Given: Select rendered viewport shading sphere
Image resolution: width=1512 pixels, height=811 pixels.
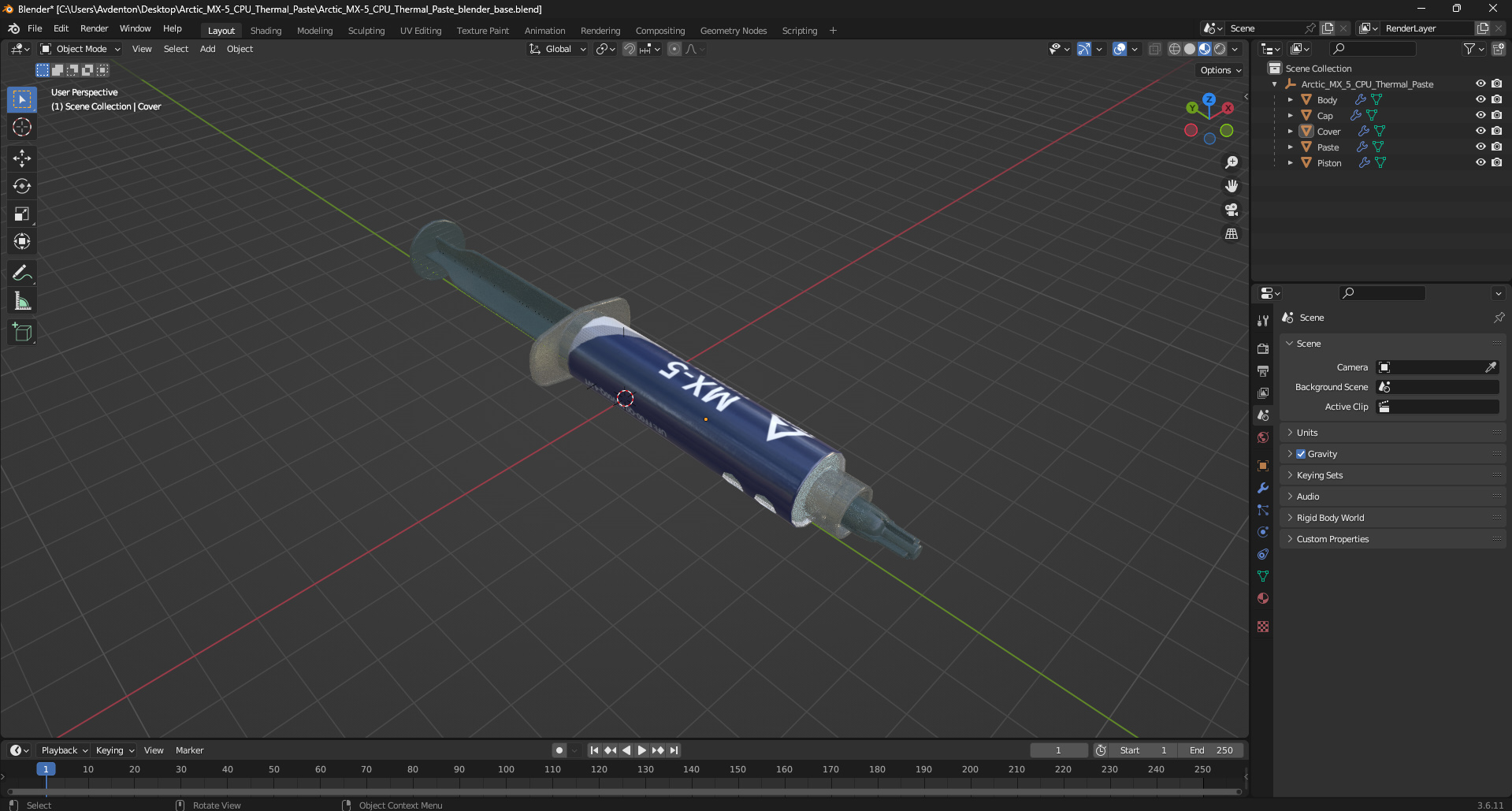Looking at the screenshot, I should tap(1220, 49).
